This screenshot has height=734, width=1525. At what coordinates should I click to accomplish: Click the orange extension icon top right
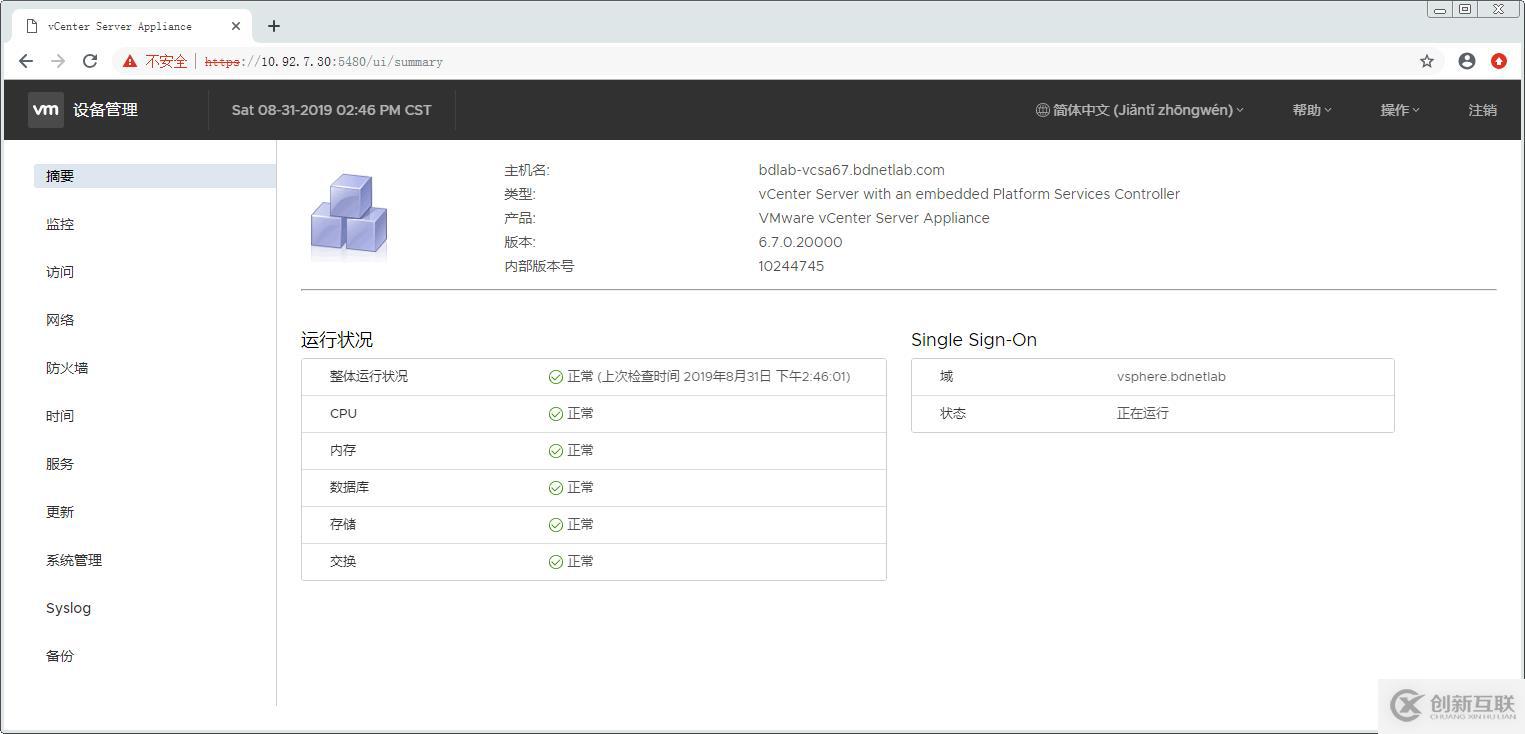coord(1500,61)
